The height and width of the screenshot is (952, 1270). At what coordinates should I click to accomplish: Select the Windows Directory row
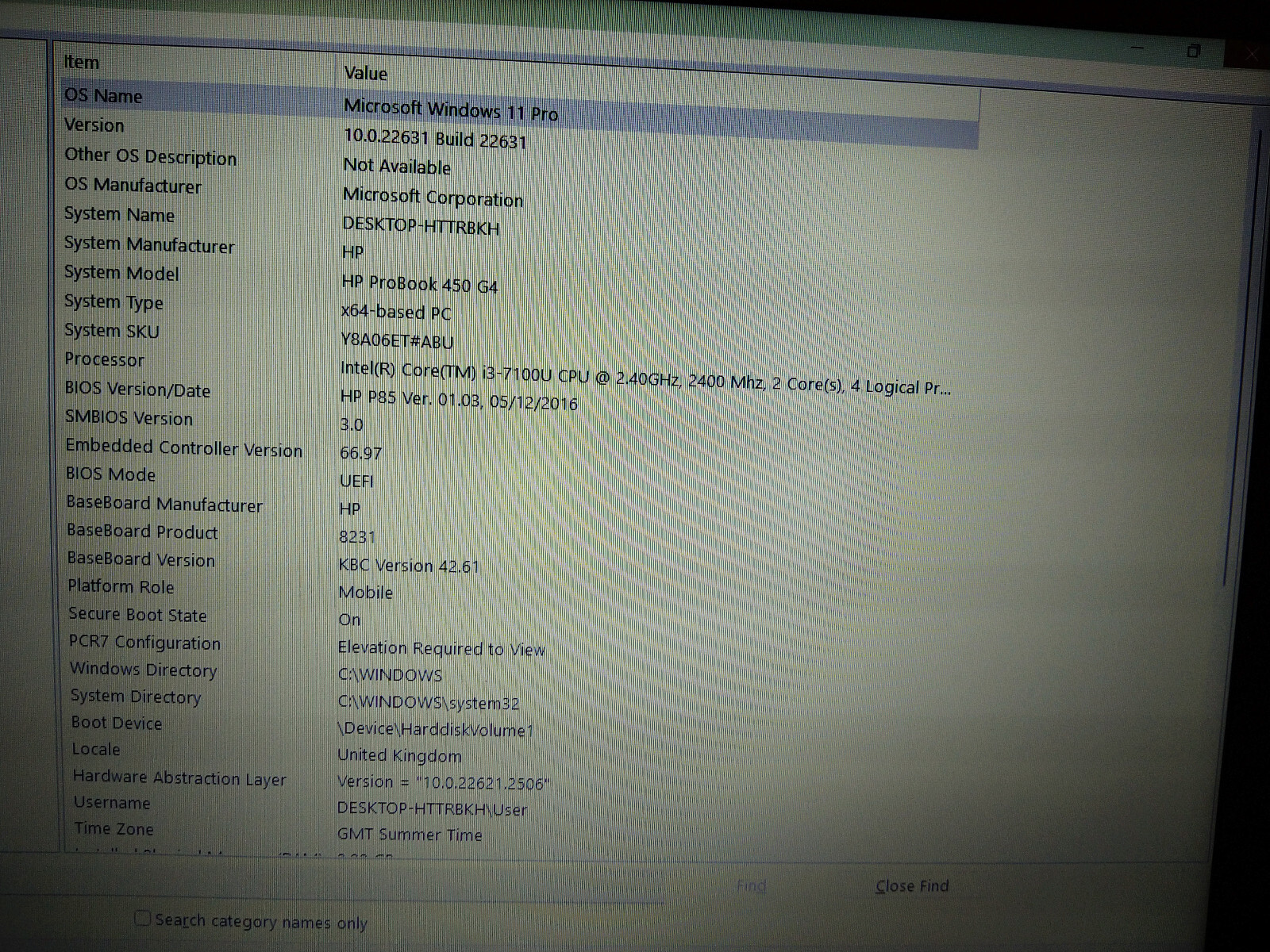143,670
